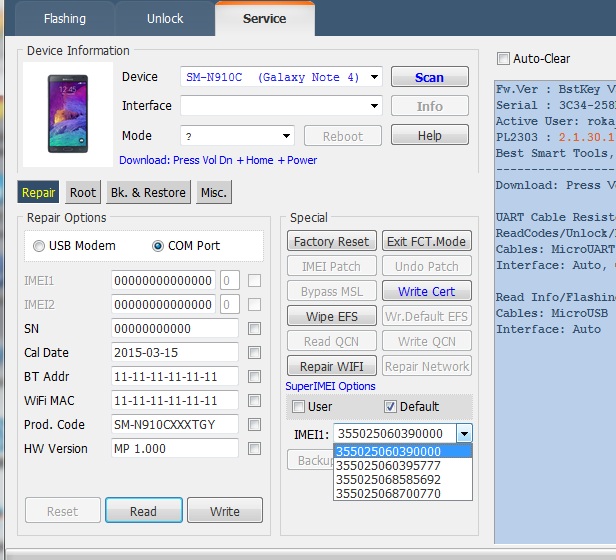Collapse the SuperIMEI IMEI1 dropdown arrow
The image size is (616, 560).
coord(464,434)
